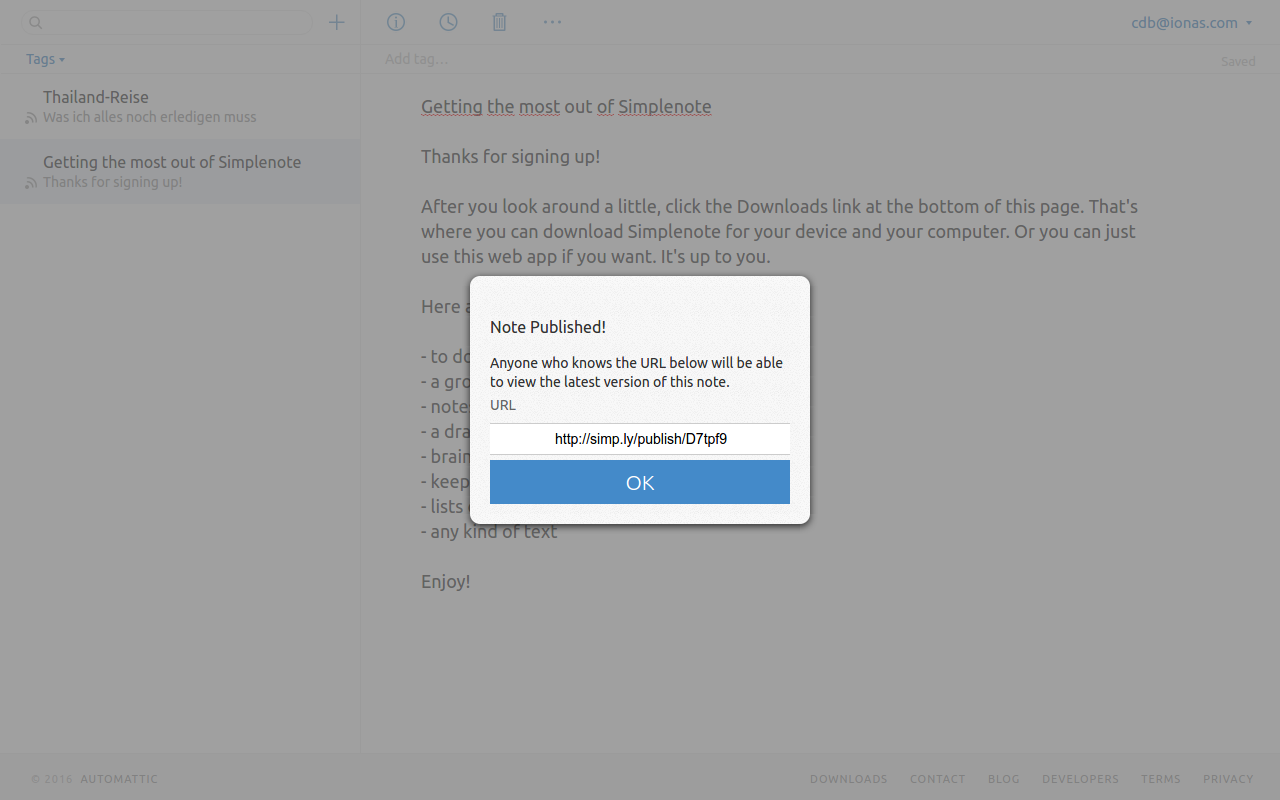The height and width of the screenshot is (800, 1280).
Task: Move note to trash icon
Action: click(500, 22)
